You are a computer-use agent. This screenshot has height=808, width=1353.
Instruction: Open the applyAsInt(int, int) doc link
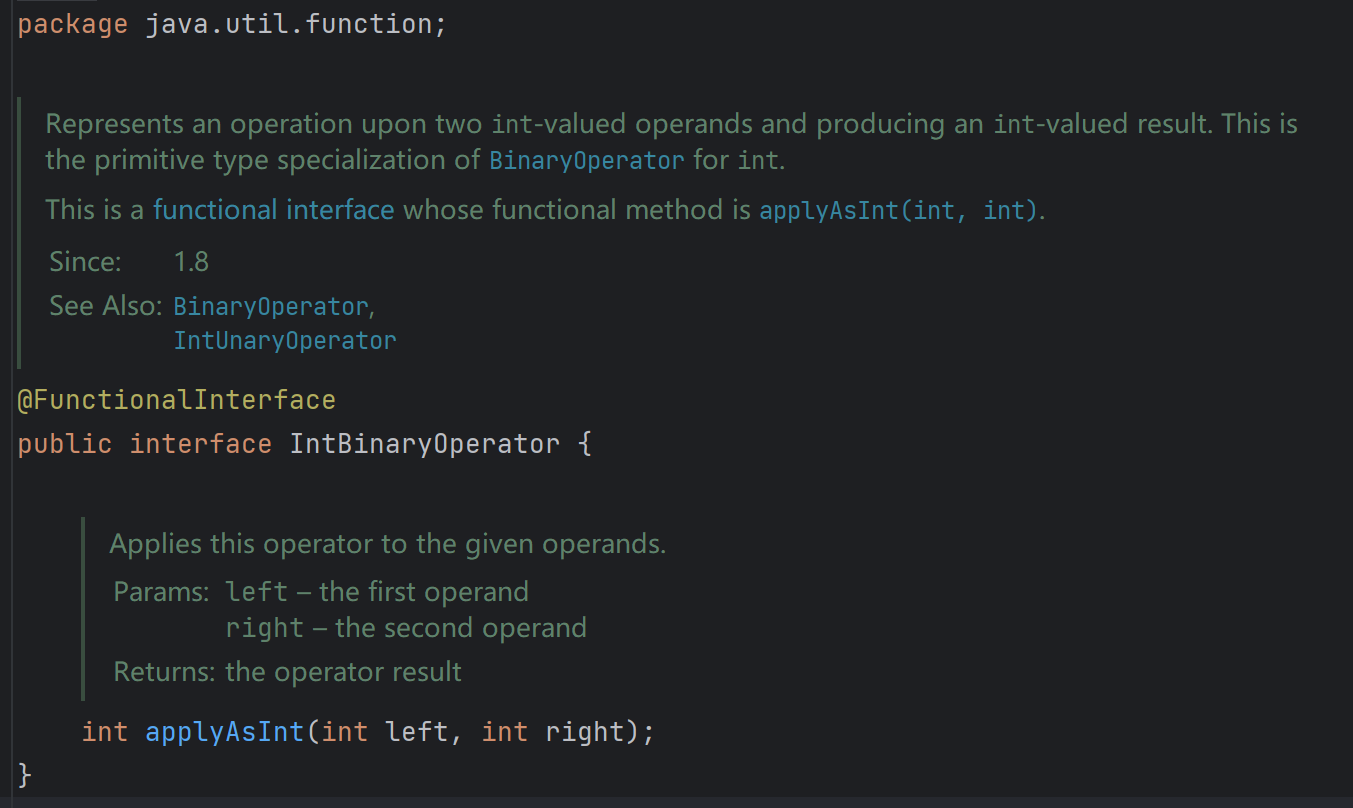click(899, 211)
